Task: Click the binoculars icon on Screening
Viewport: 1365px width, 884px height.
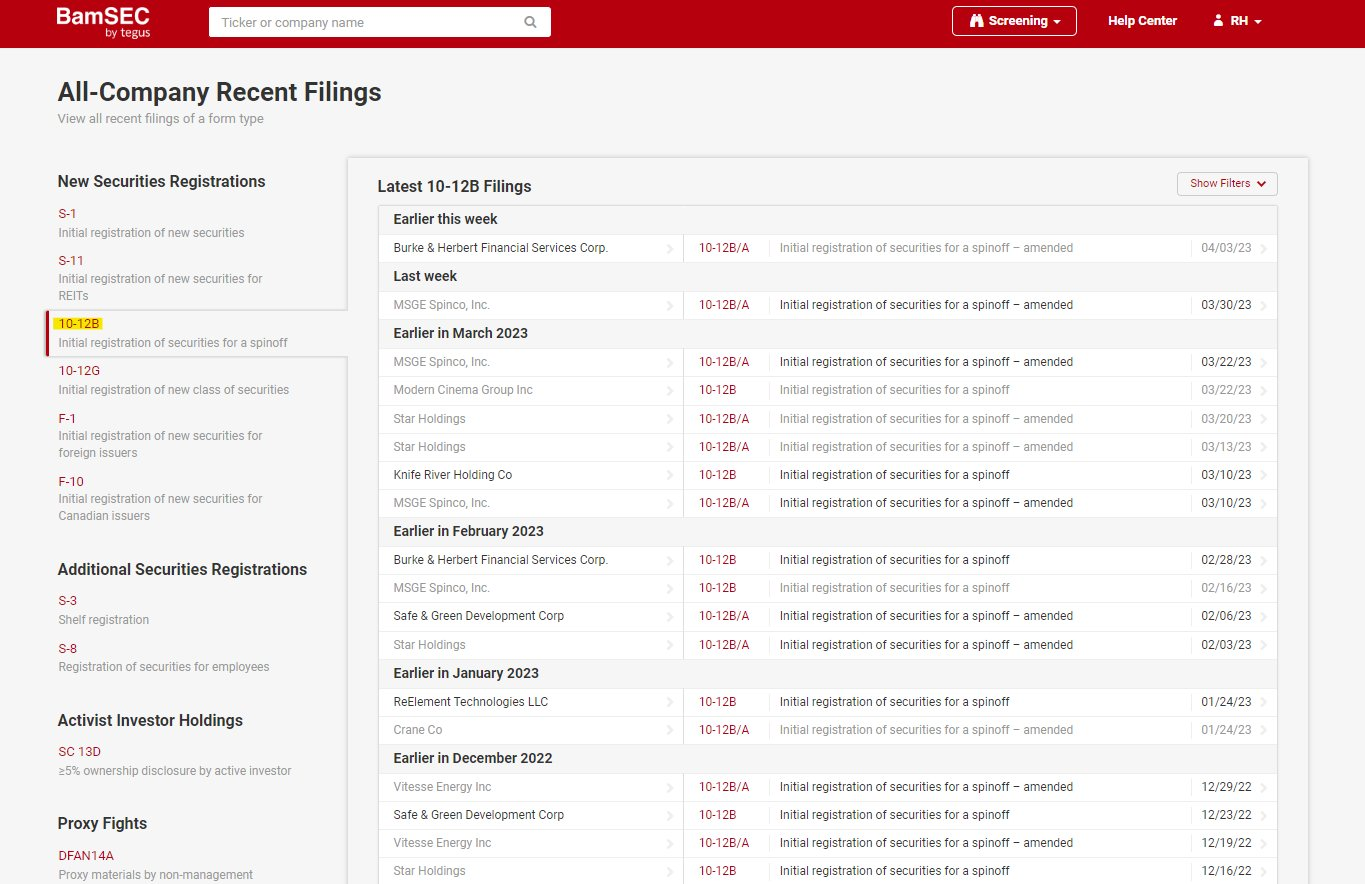Action: pos(977,21)
